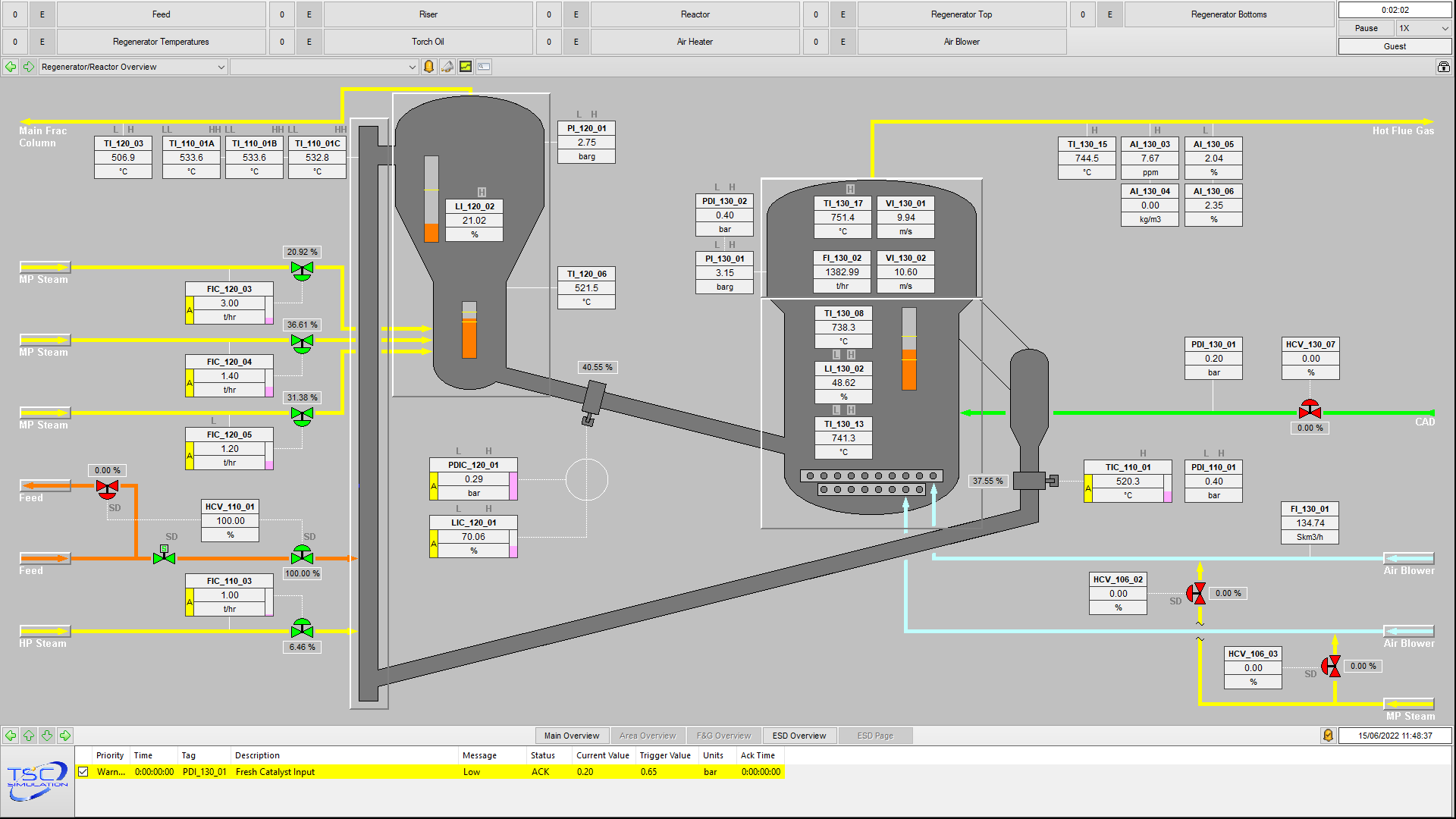Open the Air Blower group button
The image size is (1456, 819).
pyautogui.click(x=962, y=42)
